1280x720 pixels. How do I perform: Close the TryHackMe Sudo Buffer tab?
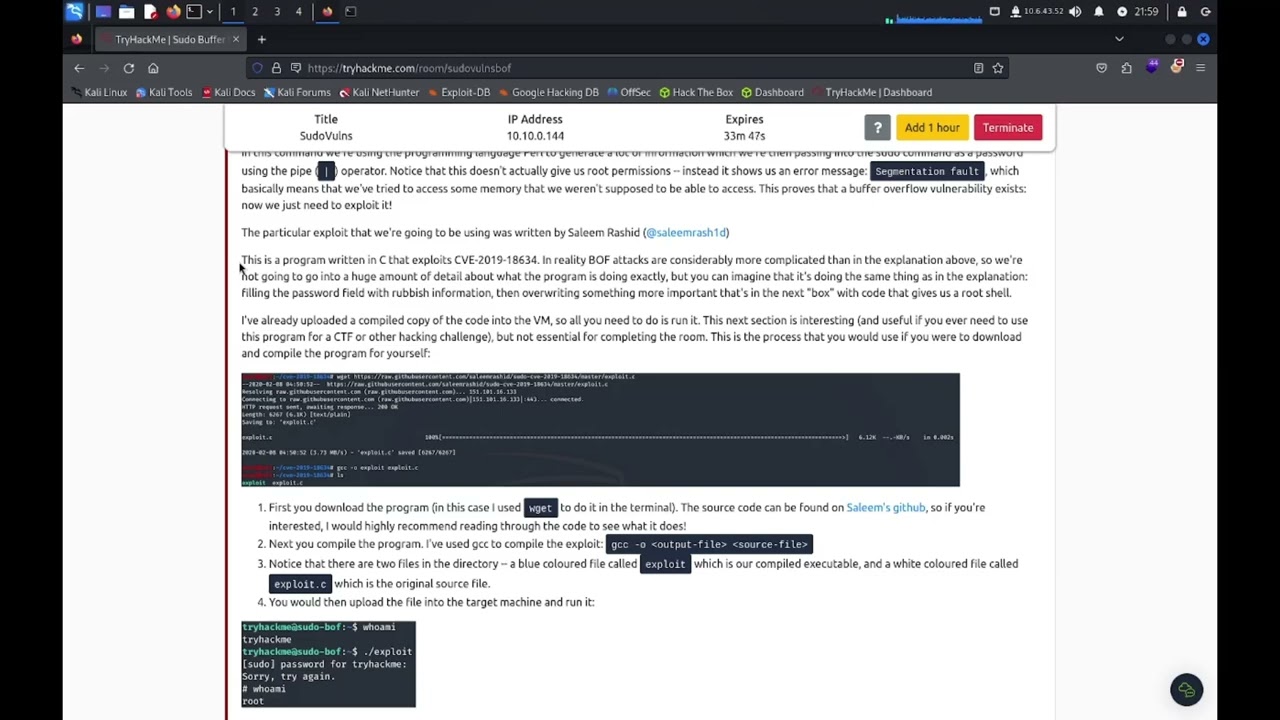pos(236,40)
